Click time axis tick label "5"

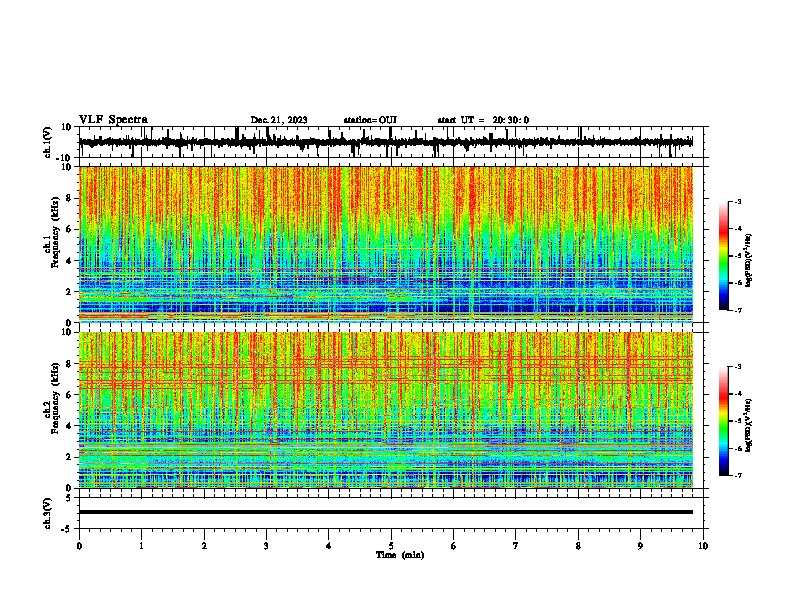(391, 546)
